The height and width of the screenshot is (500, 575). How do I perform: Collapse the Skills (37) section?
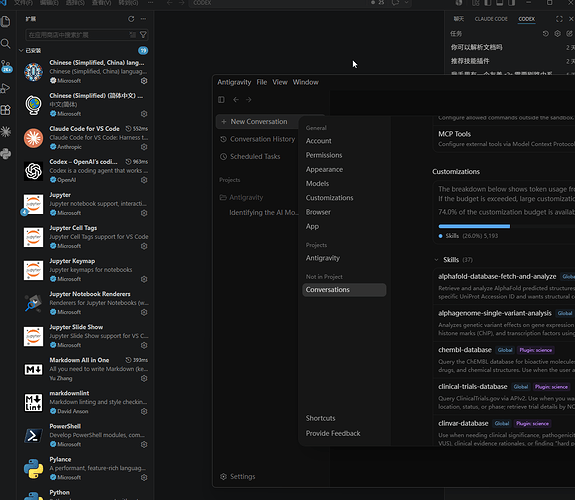436,260
